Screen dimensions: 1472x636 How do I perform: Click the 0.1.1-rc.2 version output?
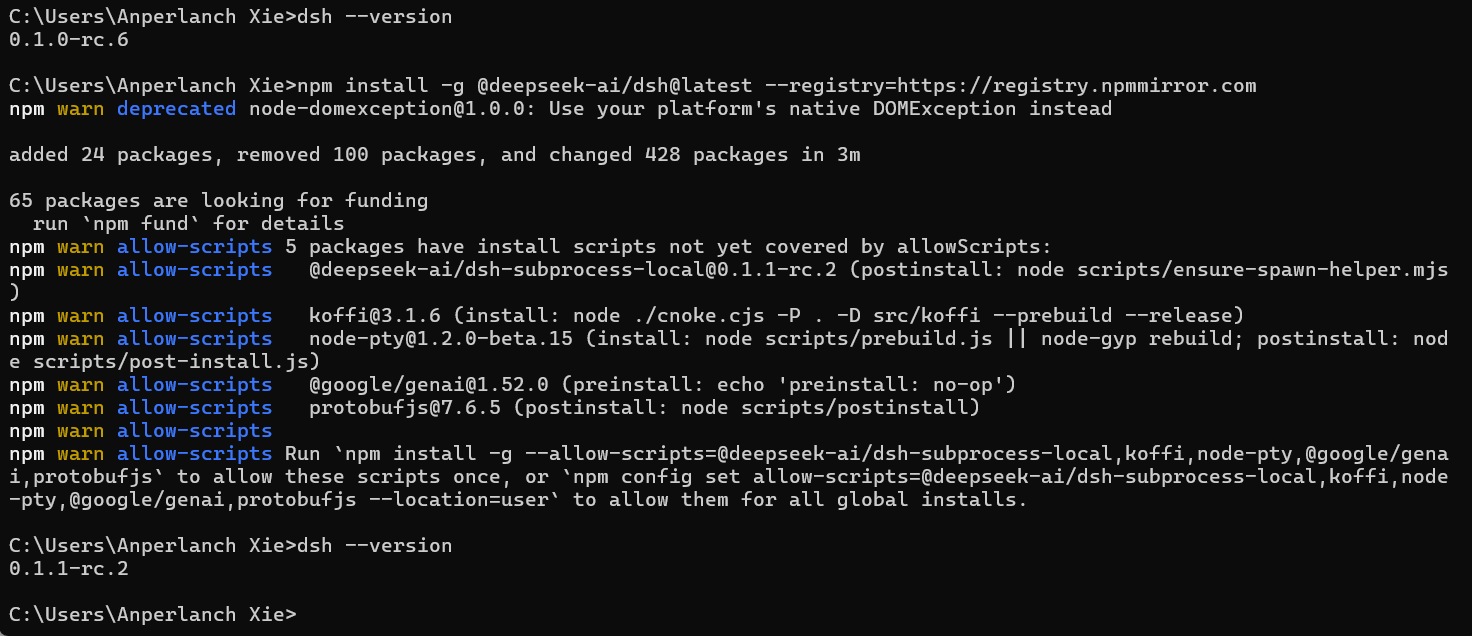[x=68, y=569]
